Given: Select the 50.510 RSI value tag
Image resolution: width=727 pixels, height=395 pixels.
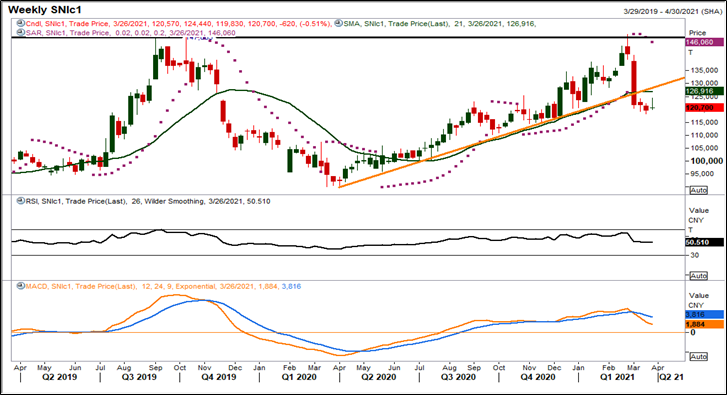Looking at the screenshot, I should click(x=704, y=242).
